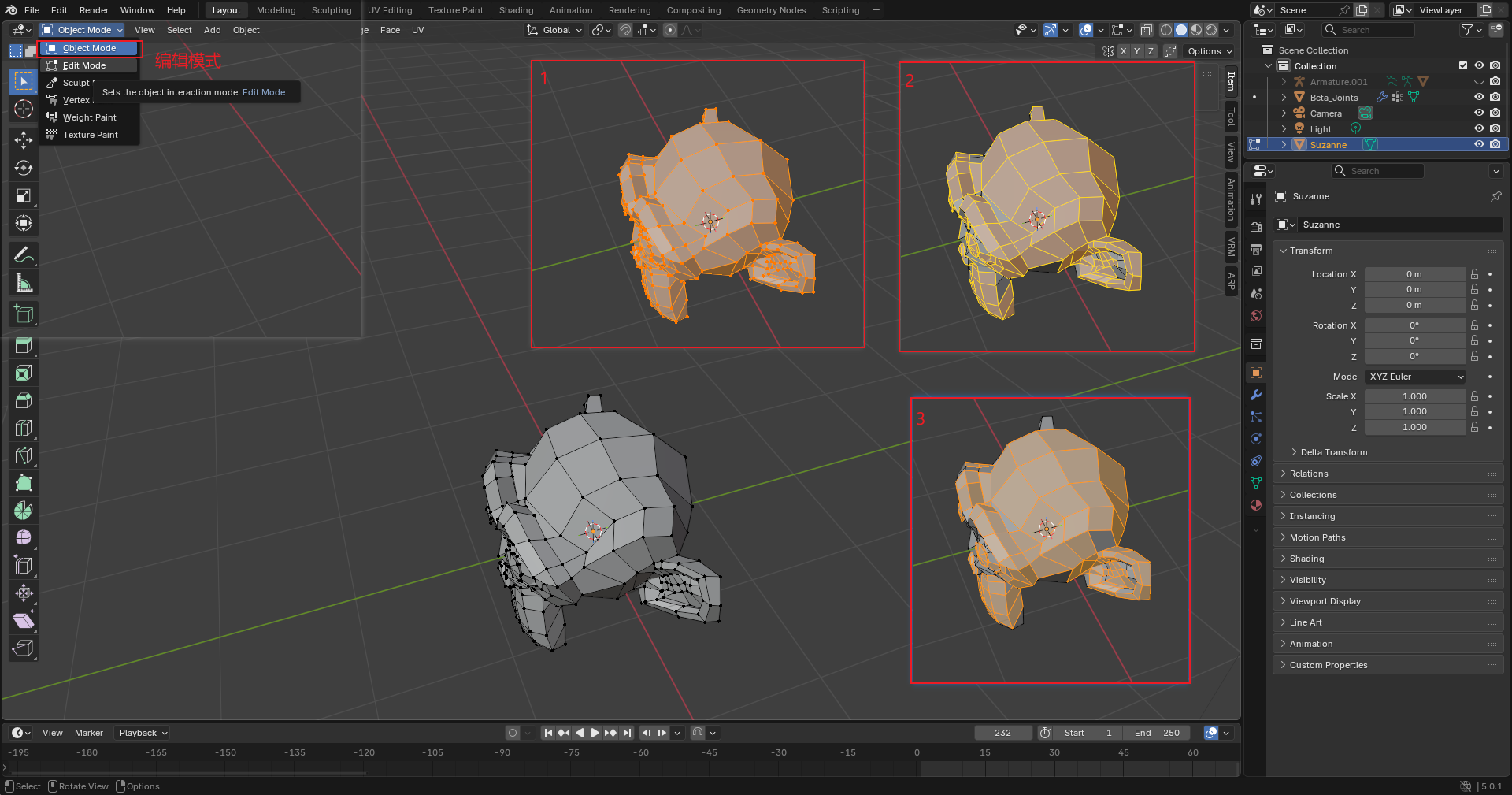The height and width of the screenshot is (795, 1512).
Task: Open the Options dropdown in viewport
Action: click(x=1210, y=51)
